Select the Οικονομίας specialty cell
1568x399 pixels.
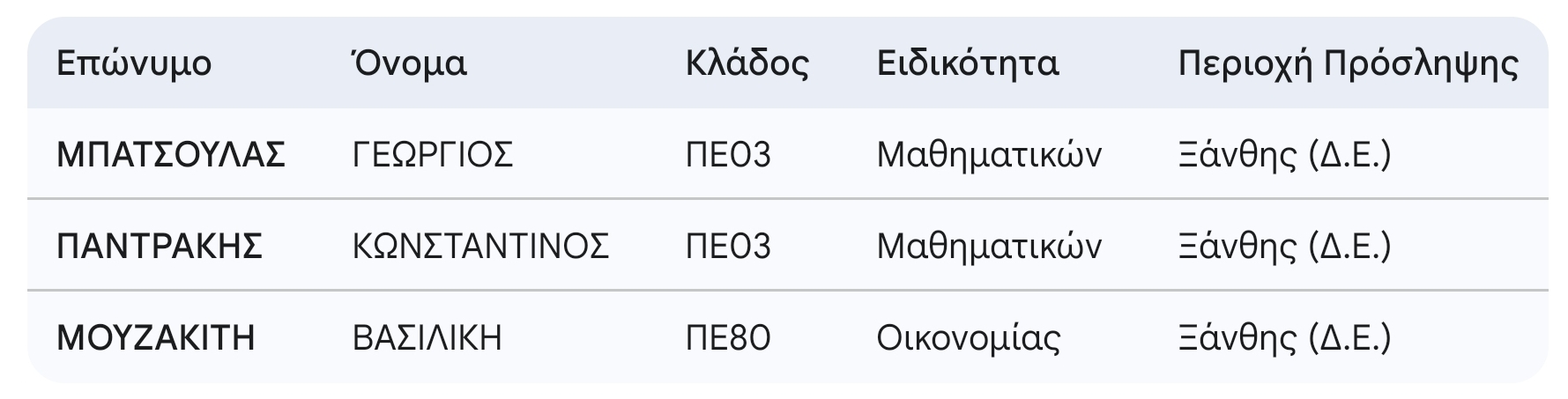pyautogui.click(x=968, y=338)
